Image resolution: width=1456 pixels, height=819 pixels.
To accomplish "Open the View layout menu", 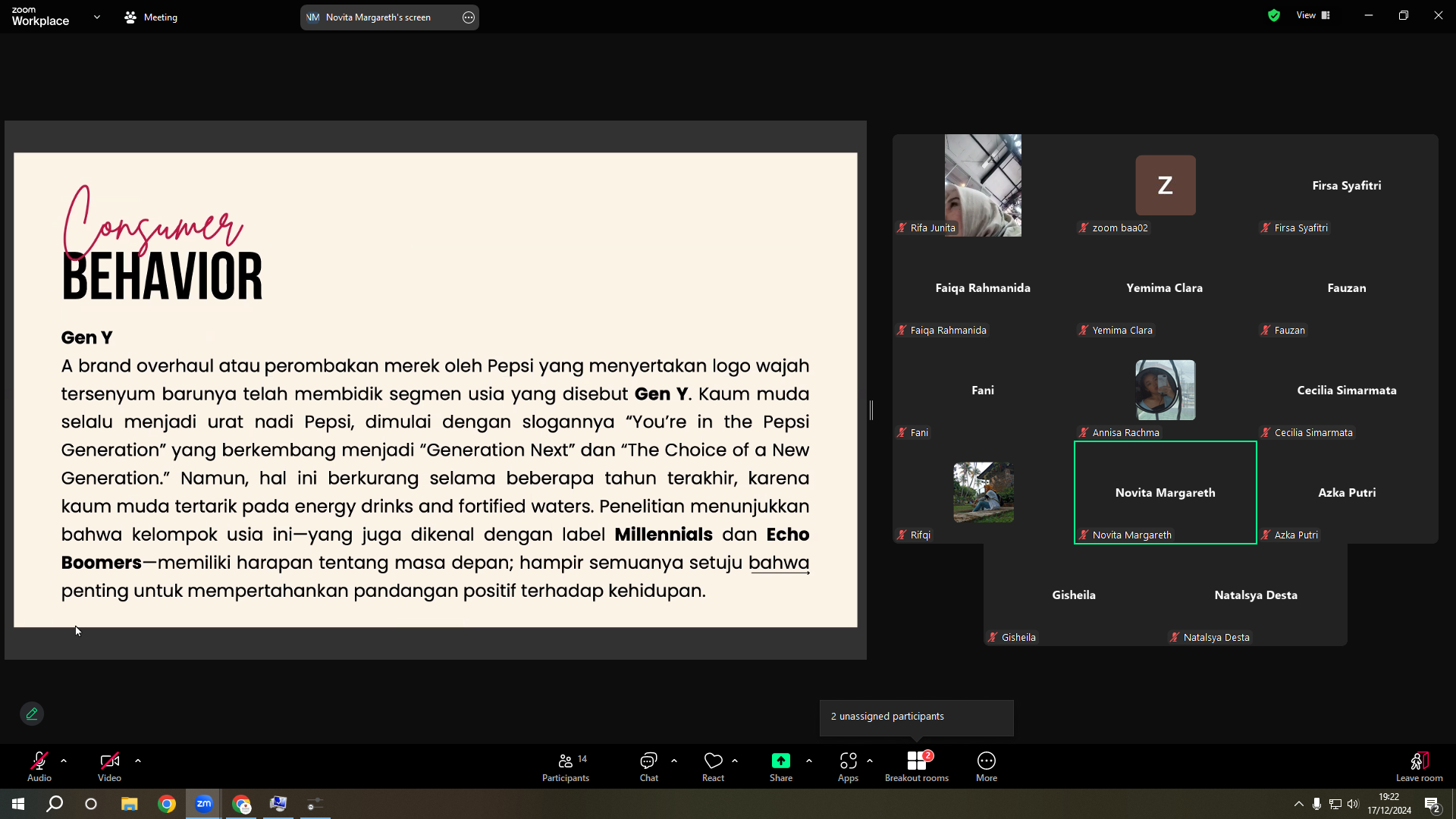I will point(1313,15).
